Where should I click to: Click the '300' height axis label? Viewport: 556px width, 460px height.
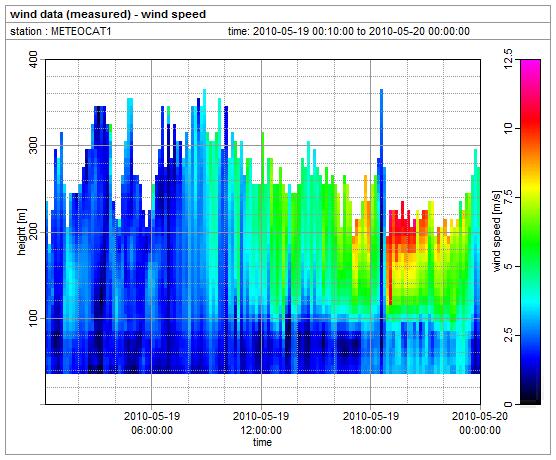[32, 146]
